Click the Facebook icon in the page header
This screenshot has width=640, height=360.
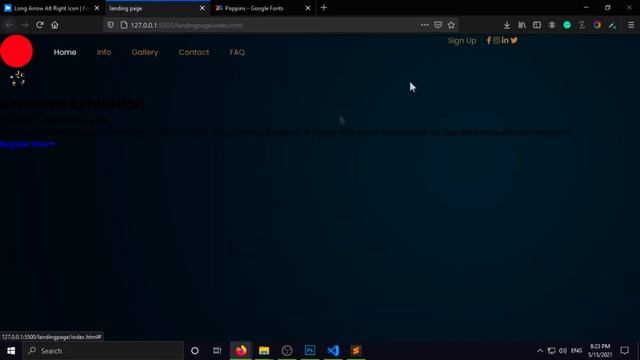pos(489,40)
